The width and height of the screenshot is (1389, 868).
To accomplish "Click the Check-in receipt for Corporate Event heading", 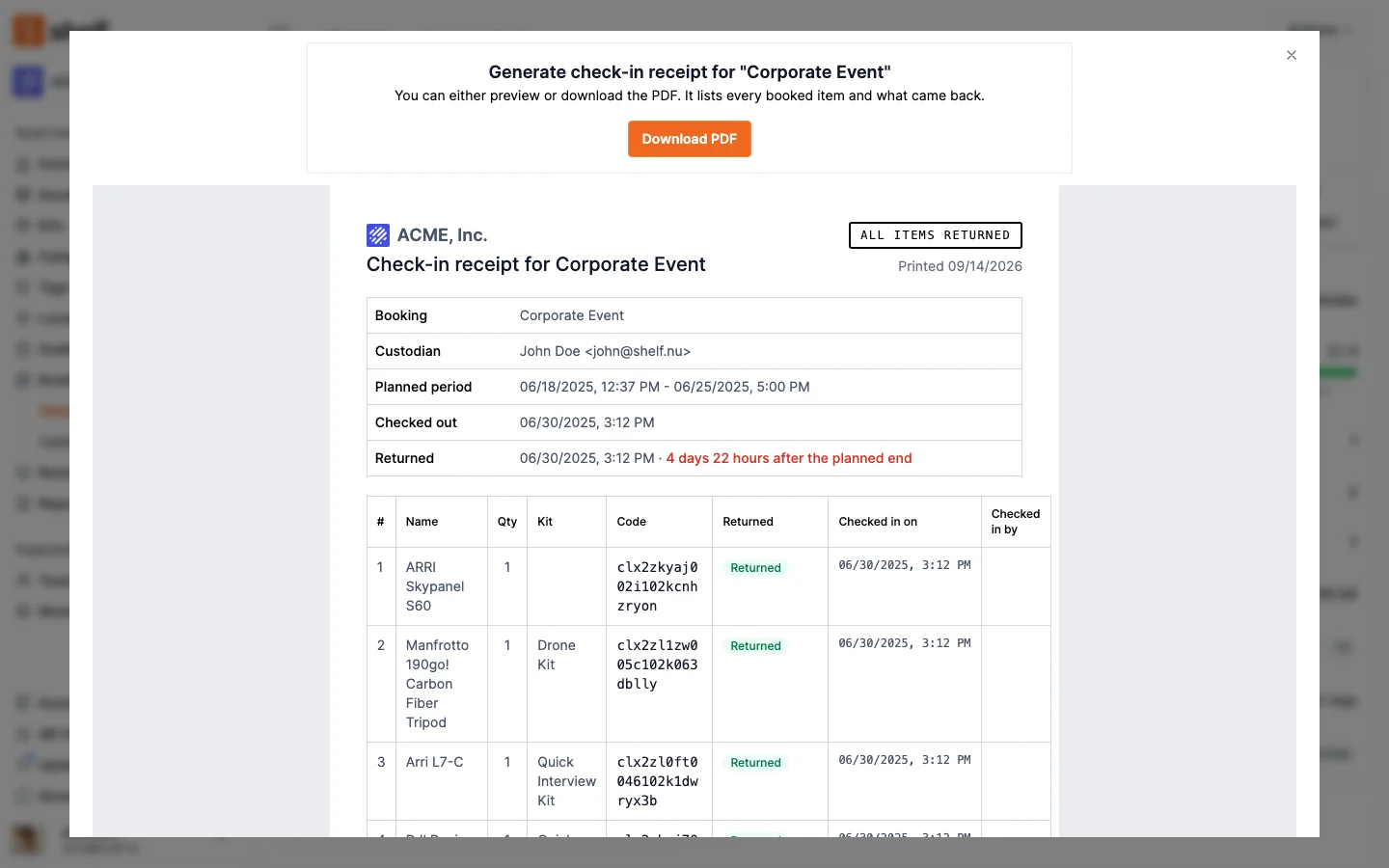I will [535, 264].
